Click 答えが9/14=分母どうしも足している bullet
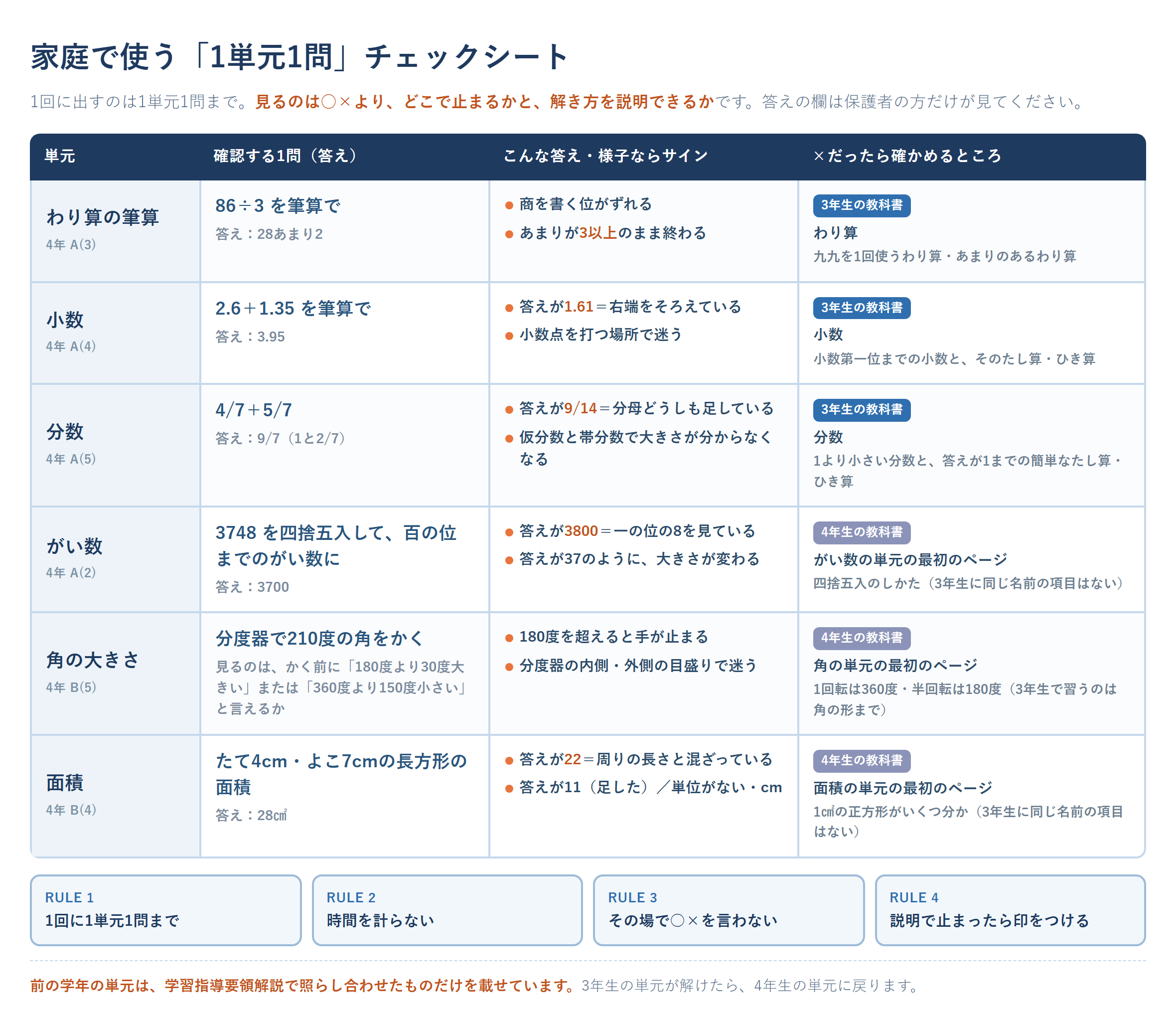 pyautogui.click(x=639, y=408)
